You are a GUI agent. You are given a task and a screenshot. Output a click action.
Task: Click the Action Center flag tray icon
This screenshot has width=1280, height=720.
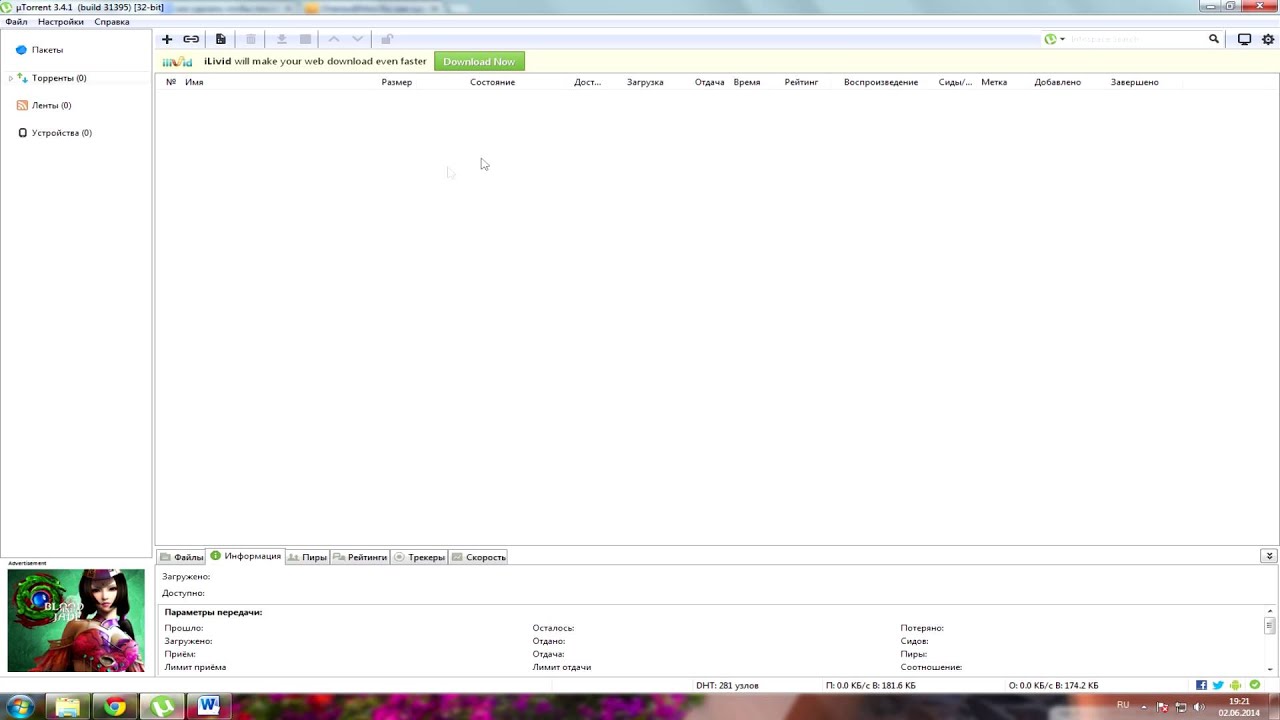(1162, 707)
